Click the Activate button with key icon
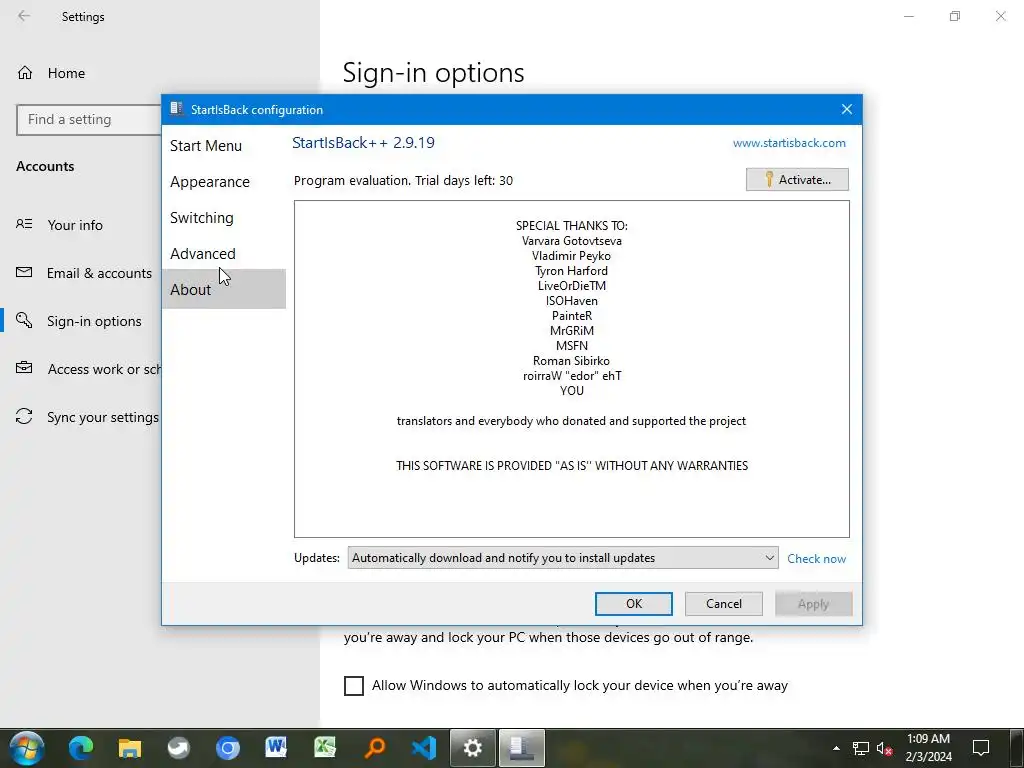This screenshot has height=768, width=1024. [x=797, y=180]
